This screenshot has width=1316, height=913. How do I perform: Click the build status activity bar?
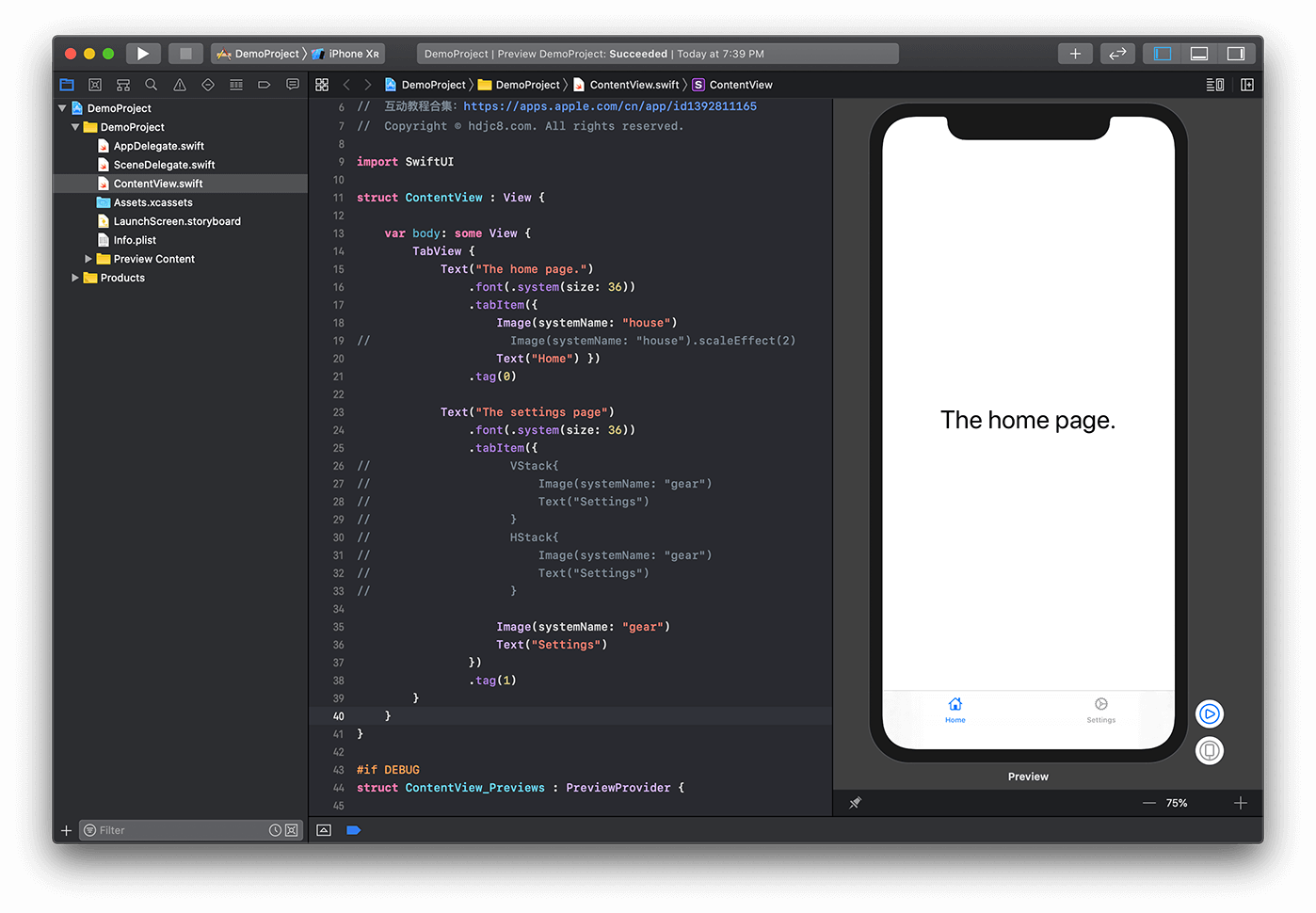[658, 54]
